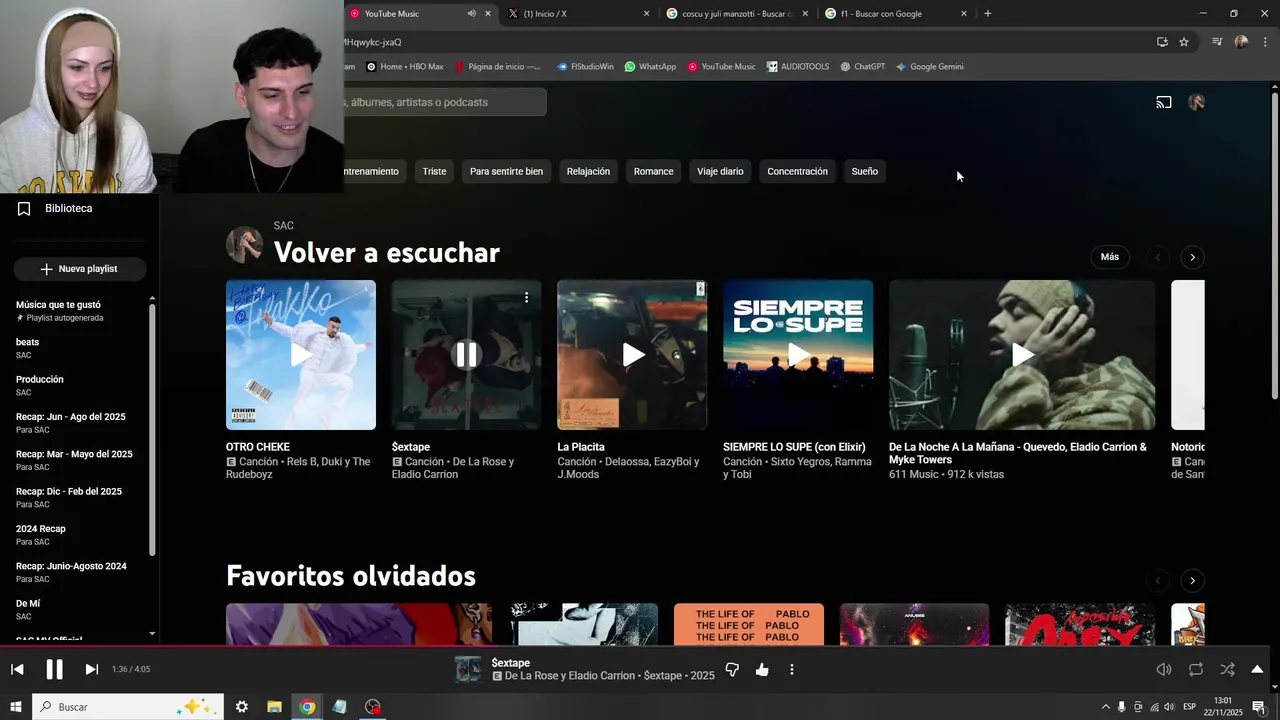Open player more options menu

(x=791, y=669)
